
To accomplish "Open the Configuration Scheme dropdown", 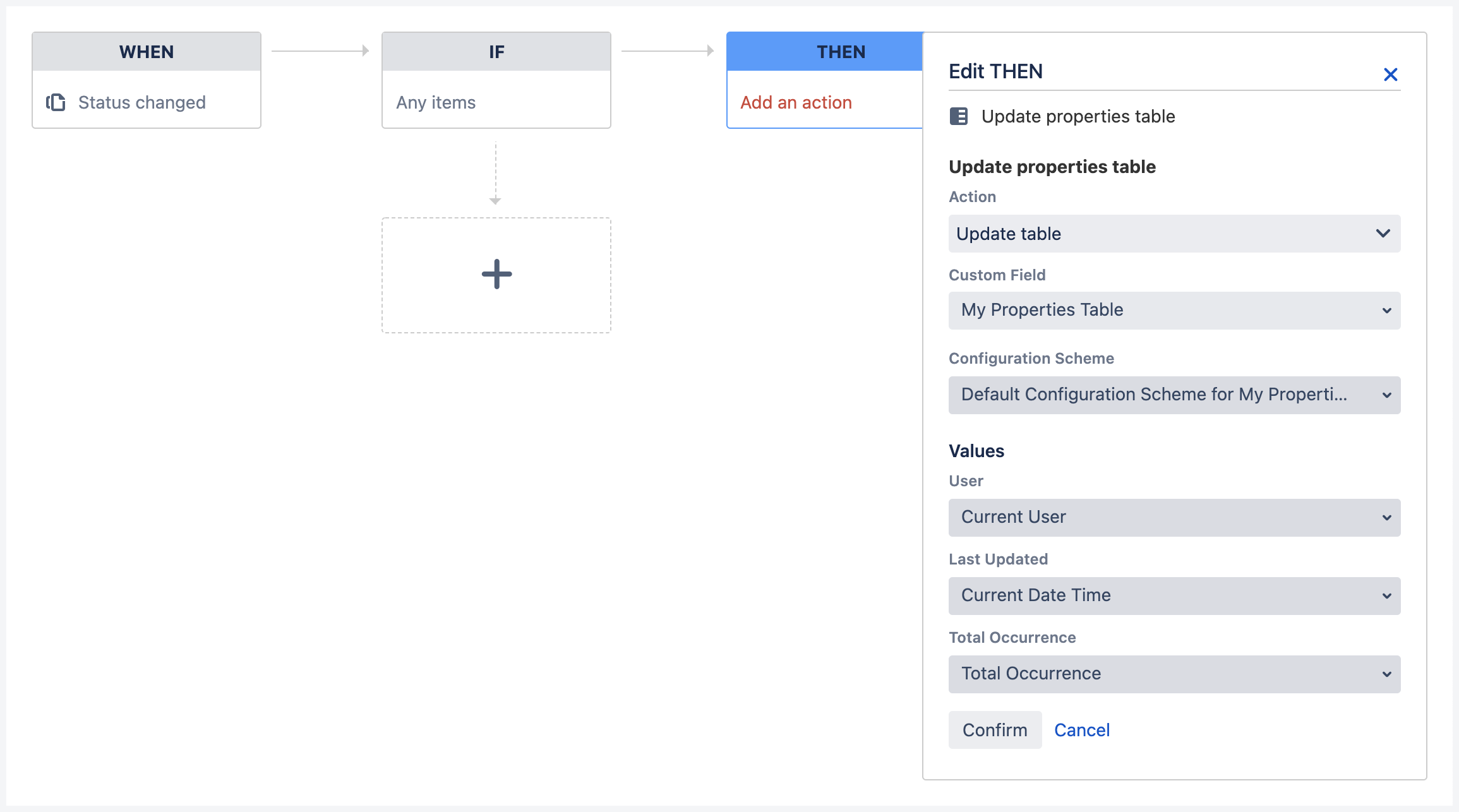I will (x=1174, y=395).
